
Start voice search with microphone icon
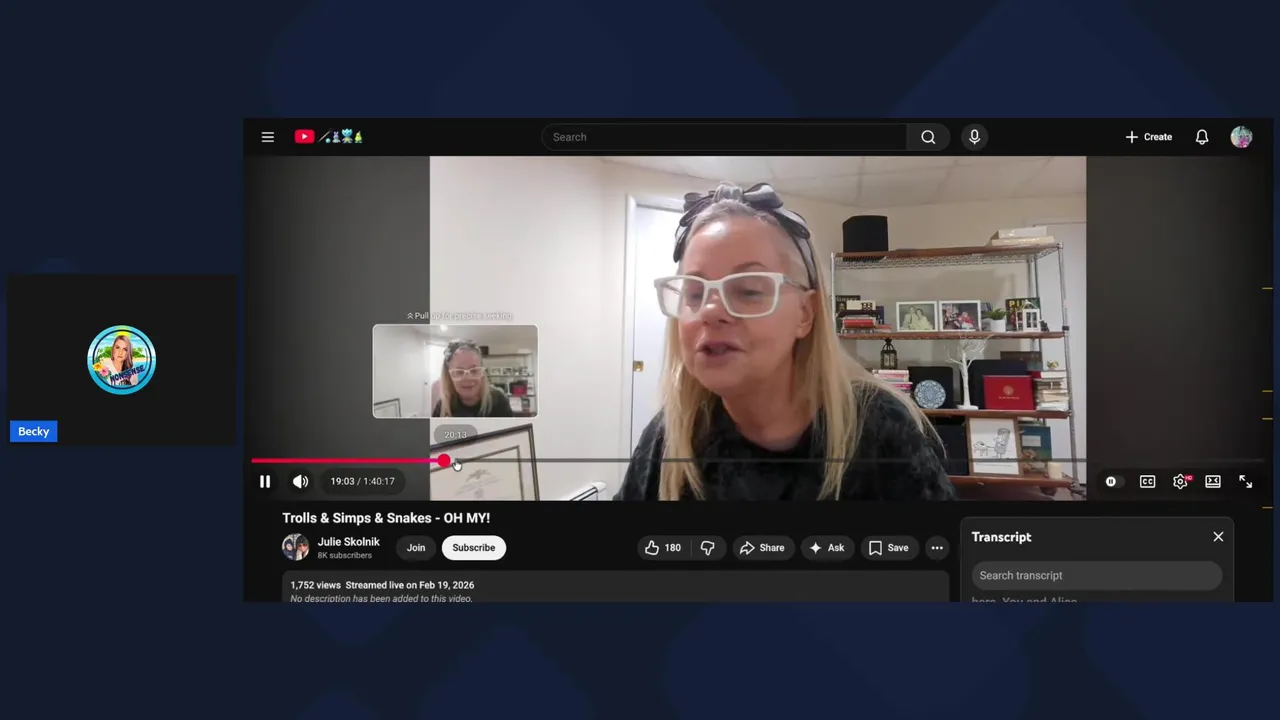pos(974,137)
